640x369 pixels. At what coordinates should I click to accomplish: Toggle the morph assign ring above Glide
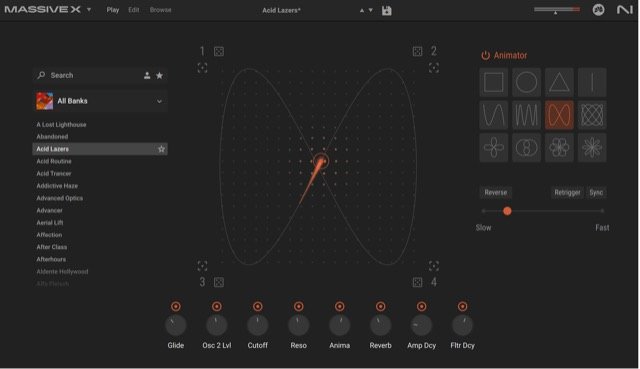coord(176,307)
